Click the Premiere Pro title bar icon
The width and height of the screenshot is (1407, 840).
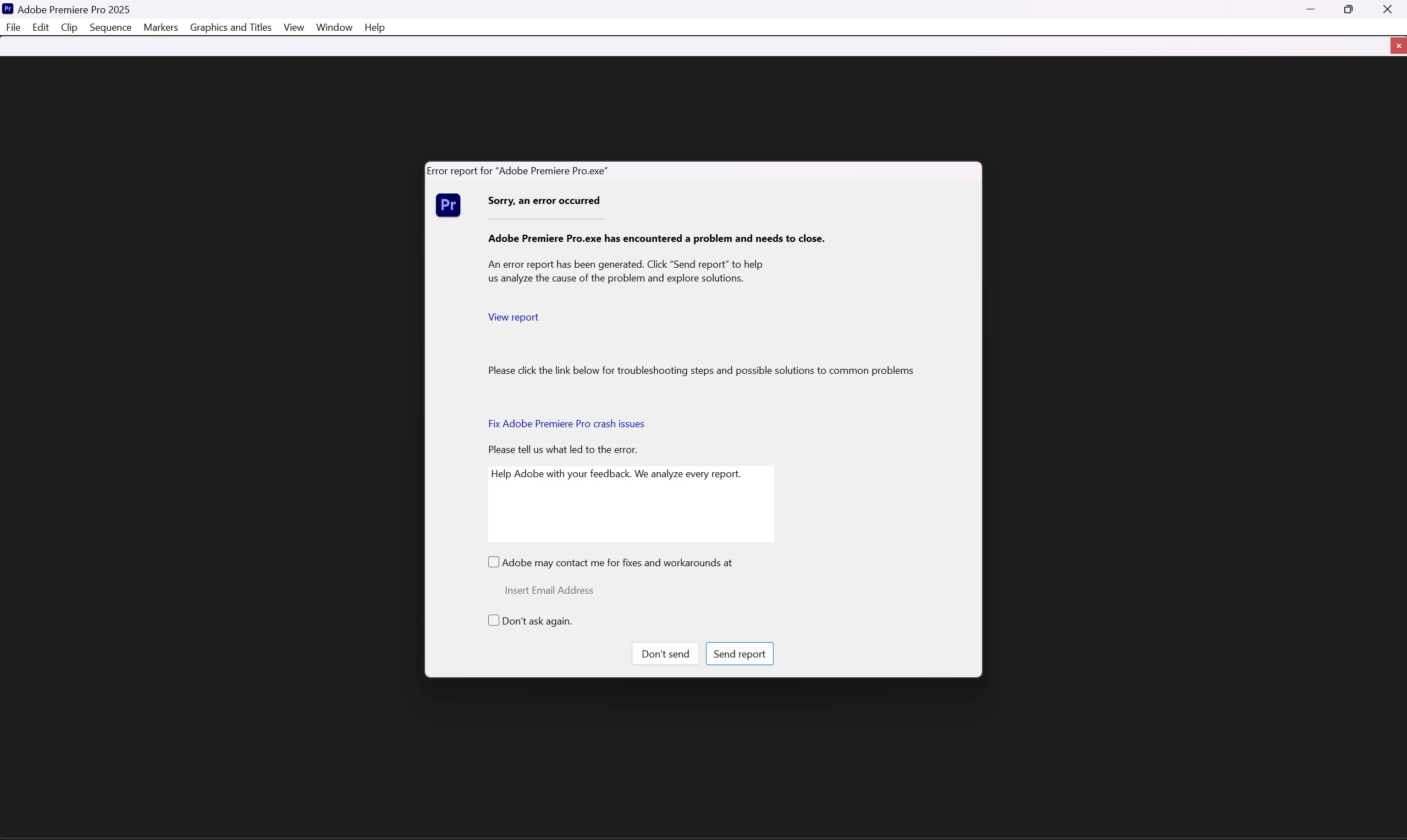point(8,9)
